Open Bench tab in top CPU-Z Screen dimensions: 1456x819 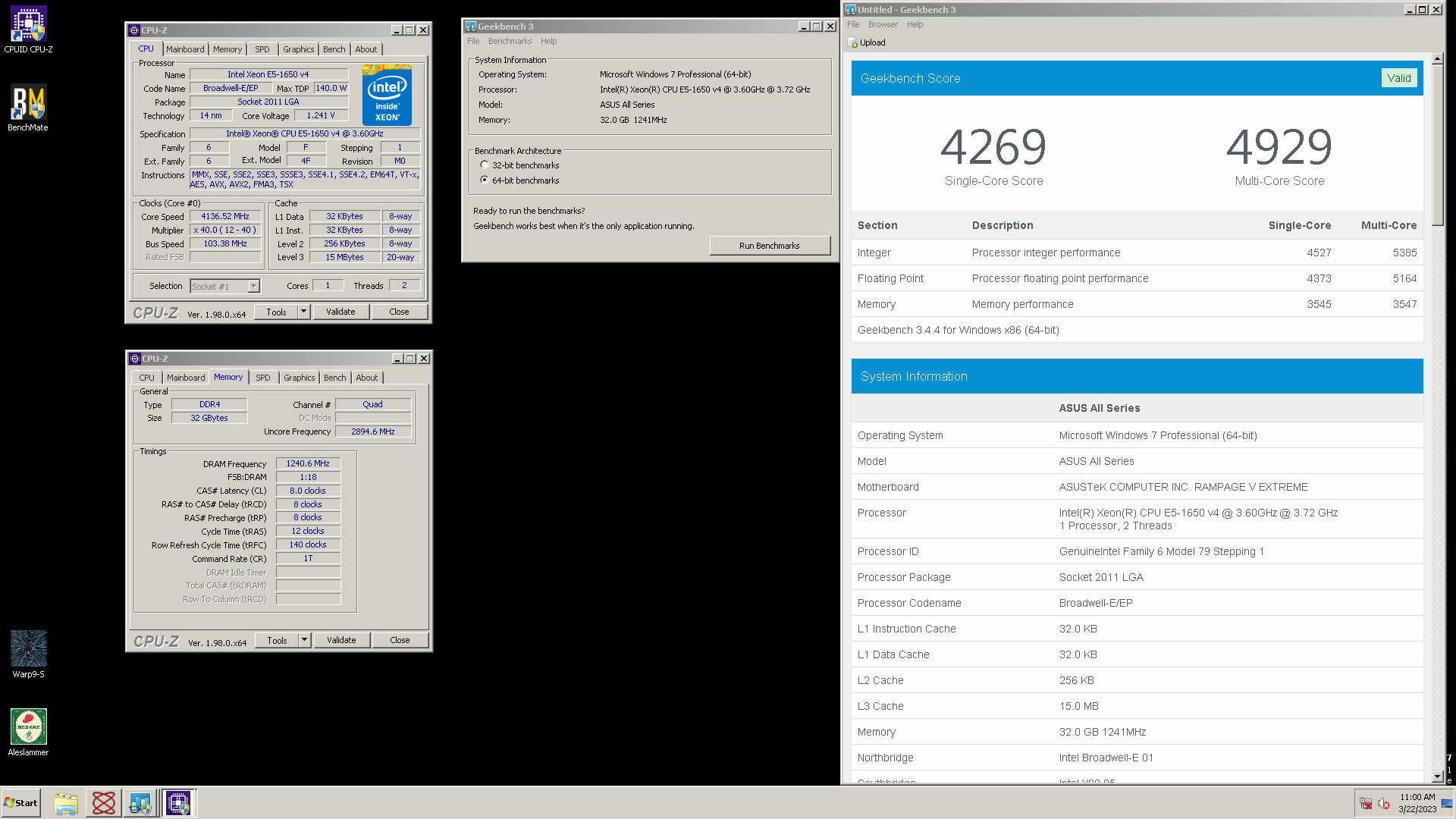coord(334,49)
